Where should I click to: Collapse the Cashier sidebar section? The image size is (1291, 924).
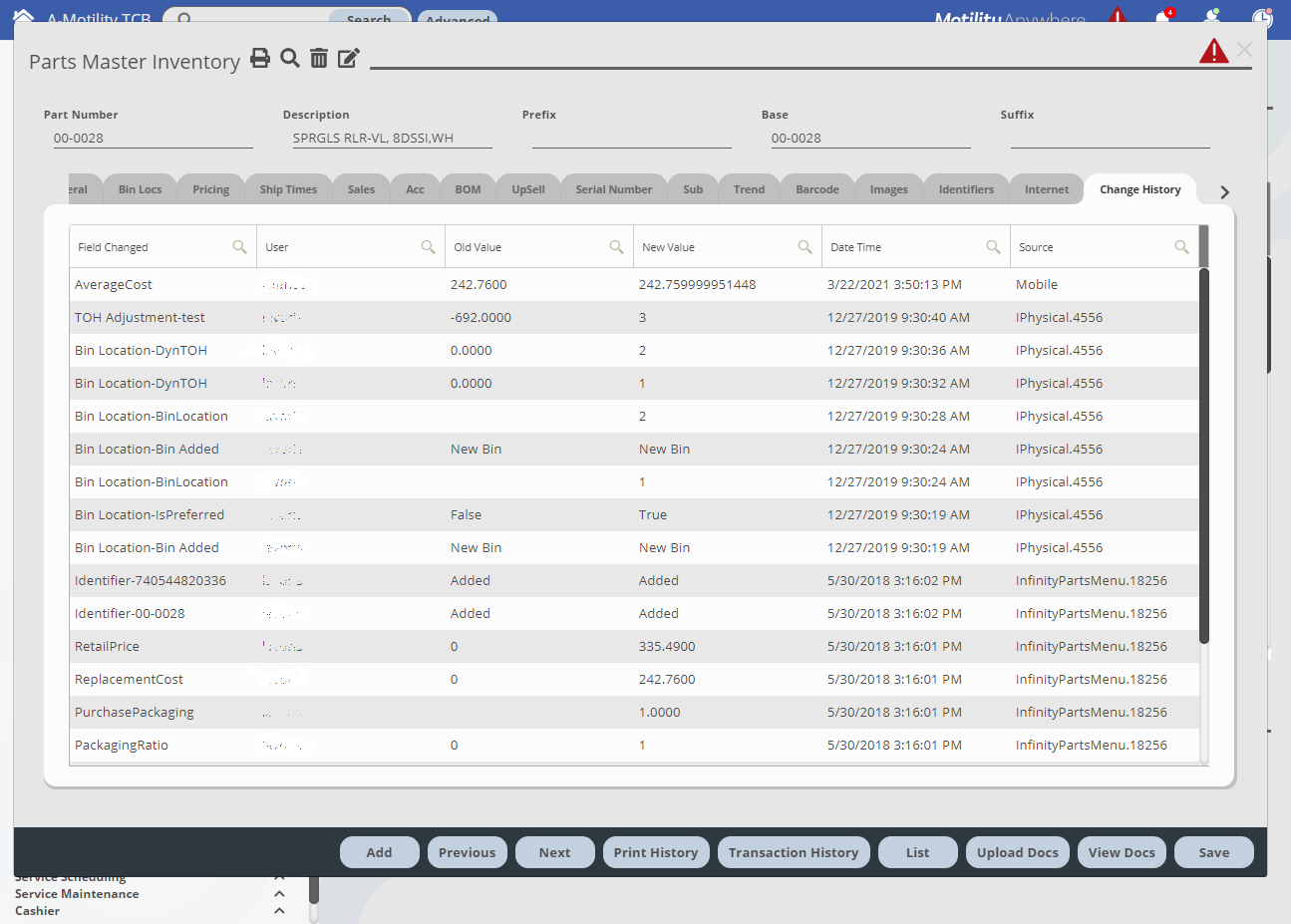[x=280, y=910]
